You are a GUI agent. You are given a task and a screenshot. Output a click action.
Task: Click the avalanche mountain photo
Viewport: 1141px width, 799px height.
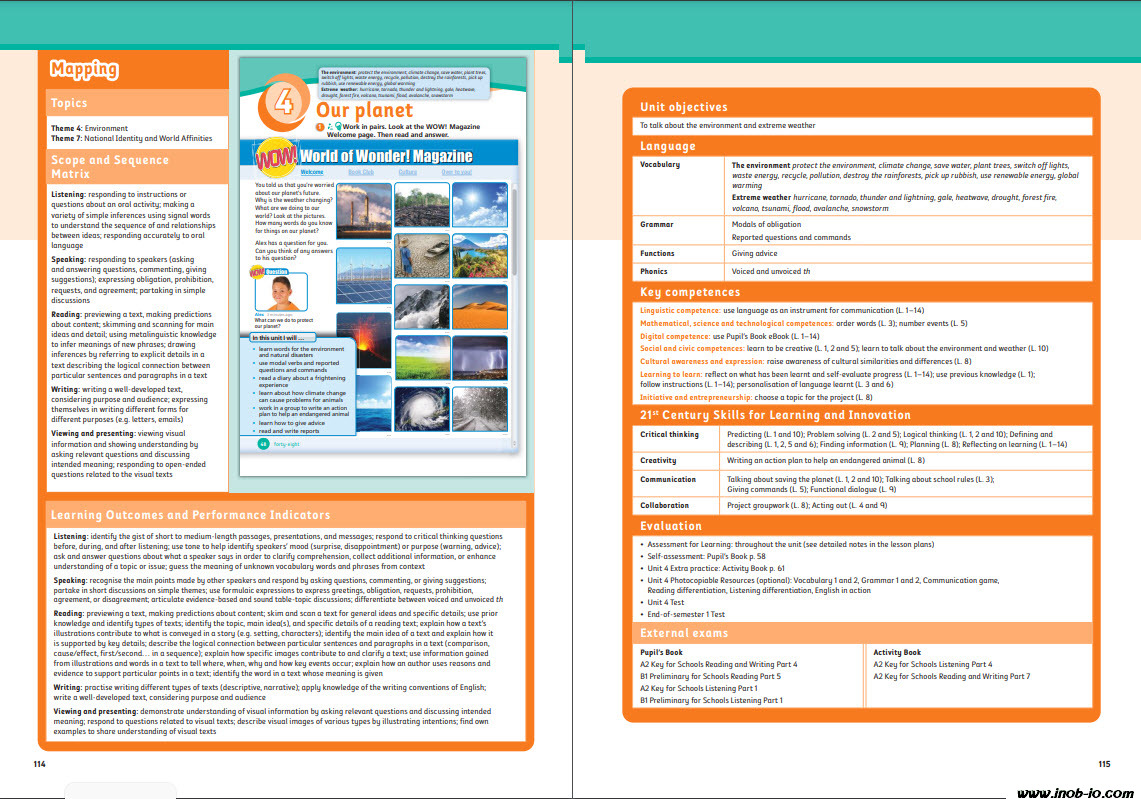422,307
